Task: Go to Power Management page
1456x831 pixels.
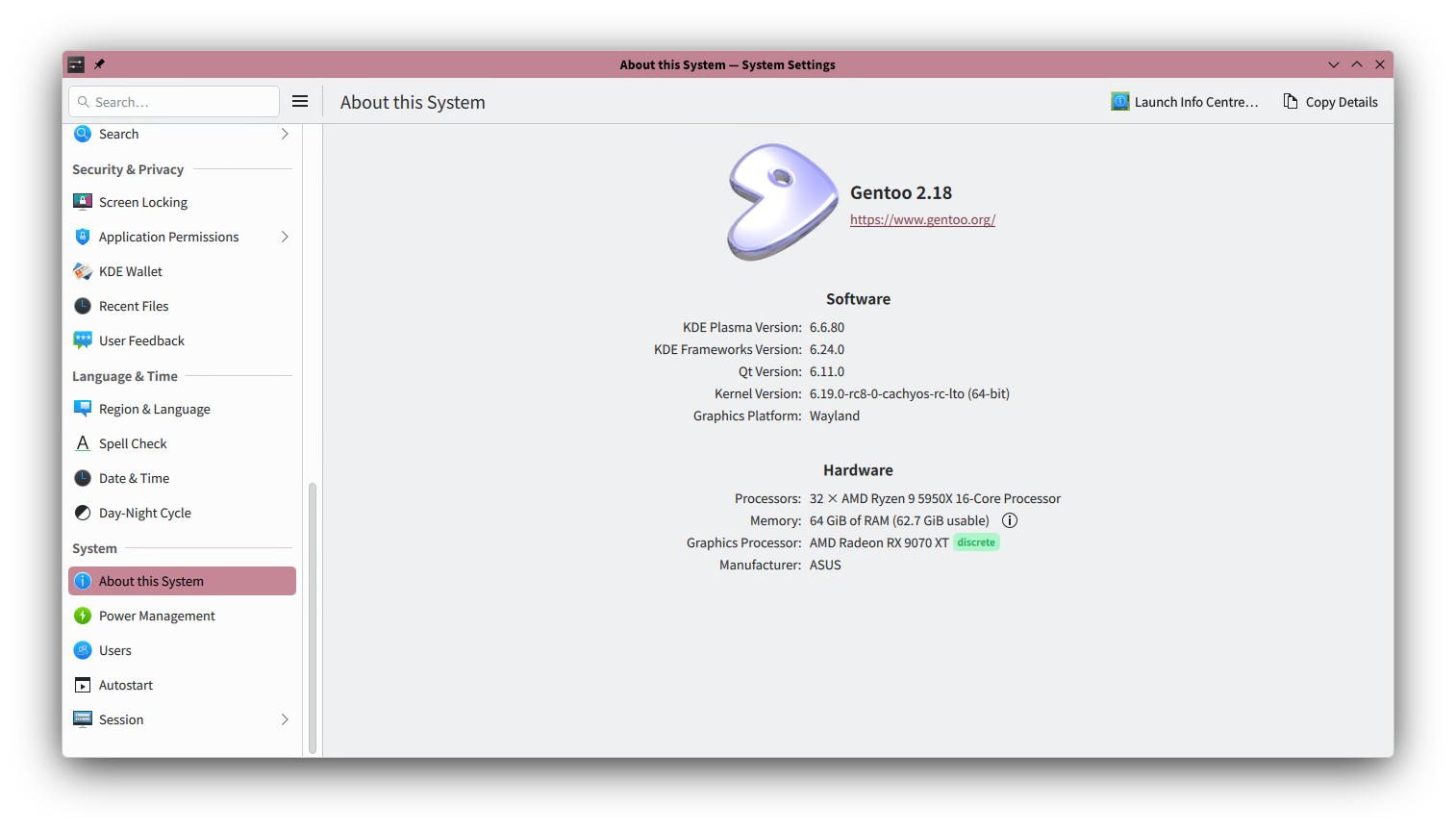Action: click(182, 616)
